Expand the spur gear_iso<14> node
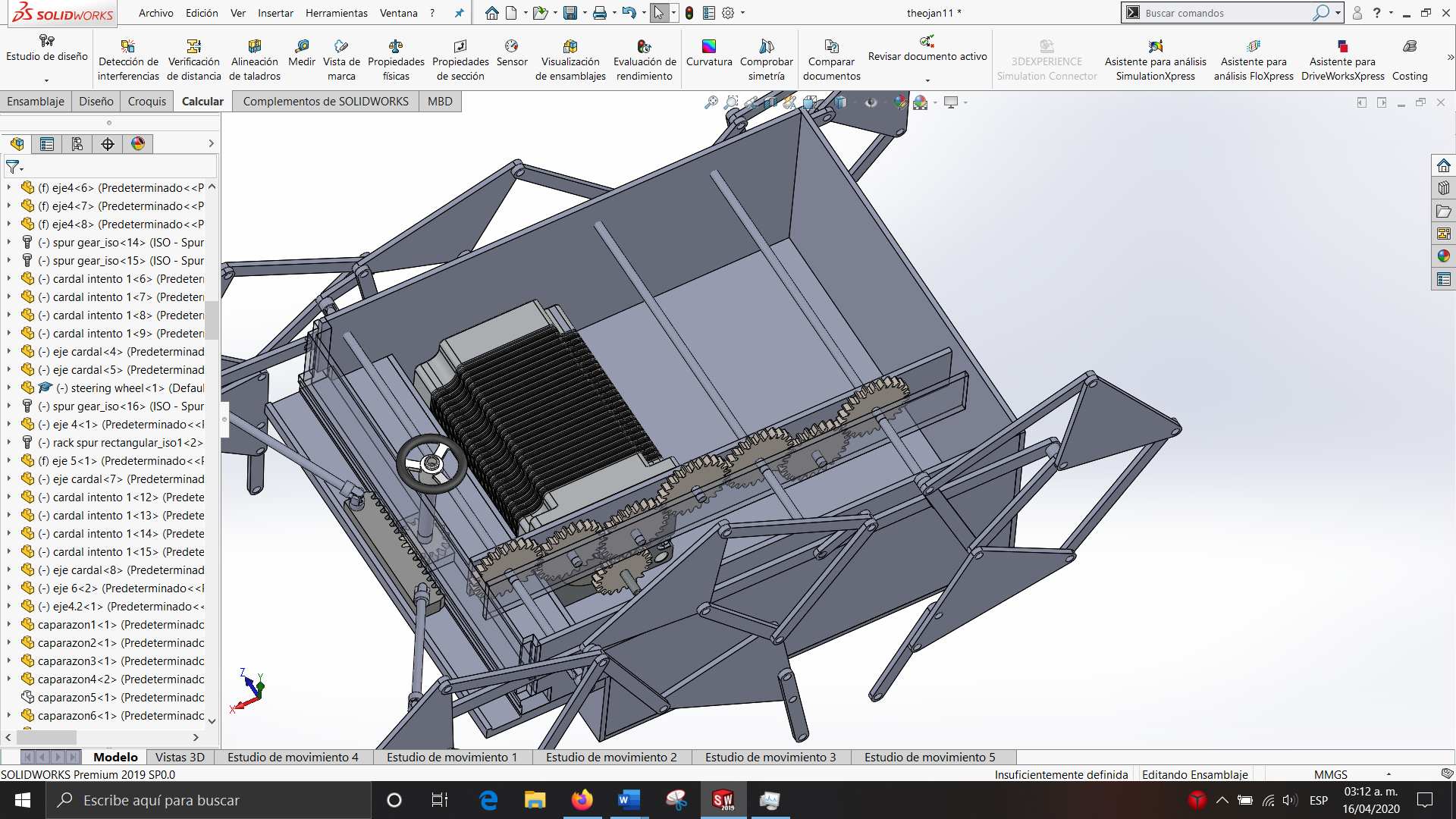Image resolution: width=1456 pixels, height=819 pixels. click(x=8, y=242)
